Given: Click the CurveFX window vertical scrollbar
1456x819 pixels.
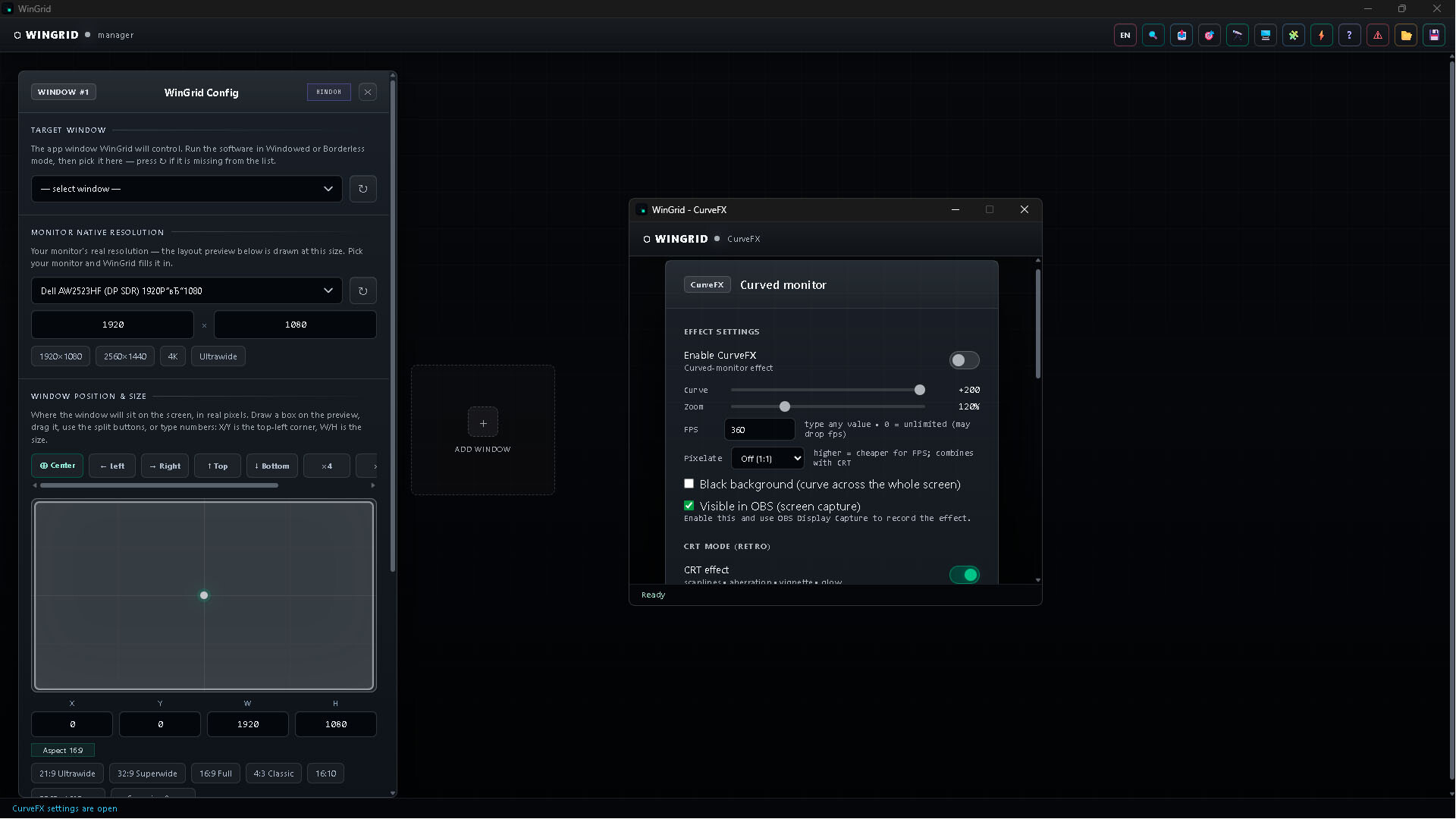Looking at the screenshot, I should pyautogui.click(x=1038, y=324).
